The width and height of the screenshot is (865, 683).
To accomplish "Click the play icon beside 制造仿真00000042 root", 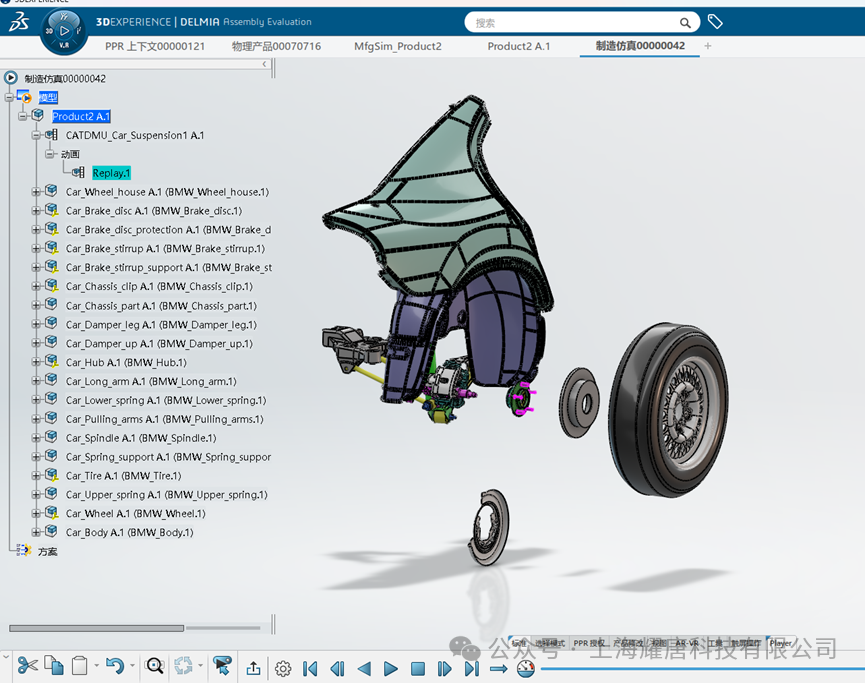I will coord(10,78).
